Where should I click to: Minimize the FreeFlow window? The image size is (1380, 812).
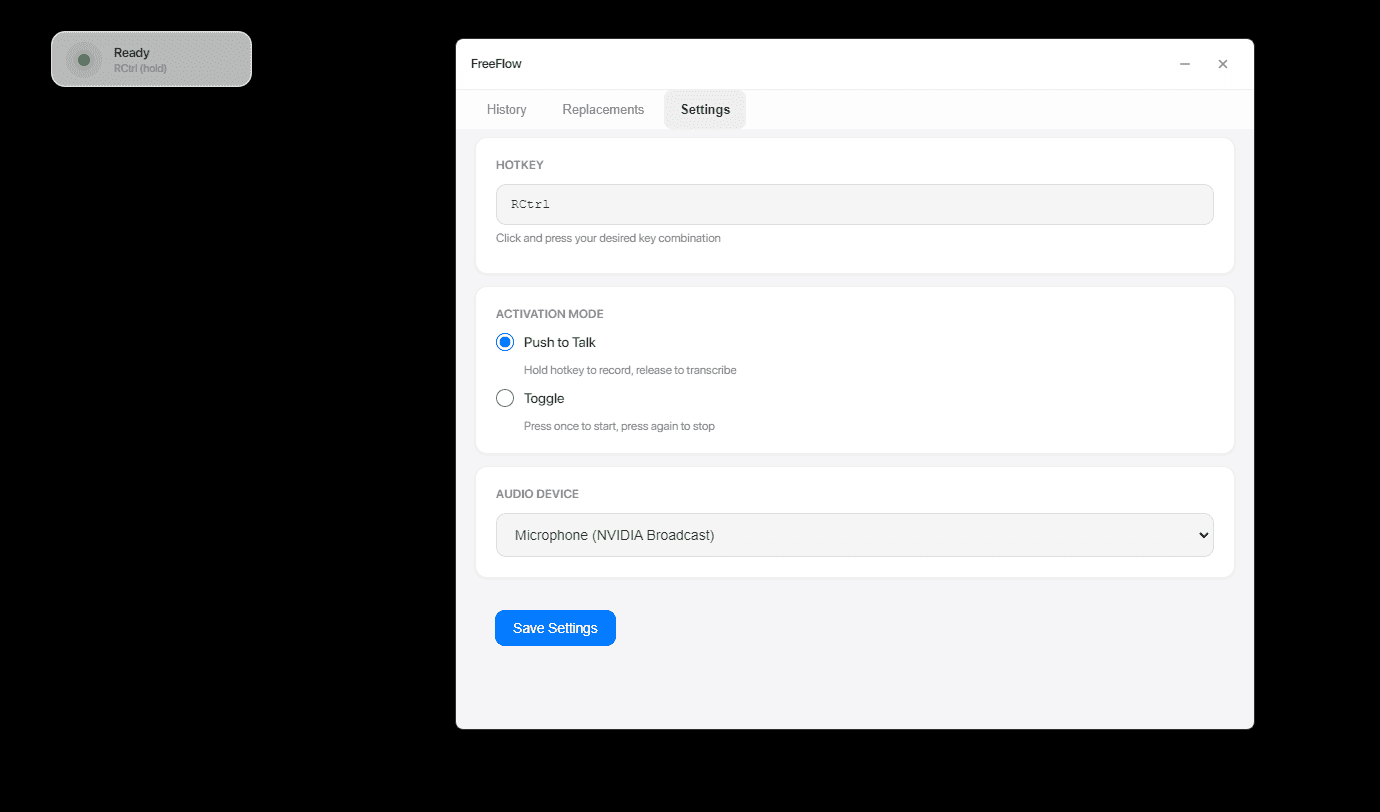click(x=1185, y=64)
